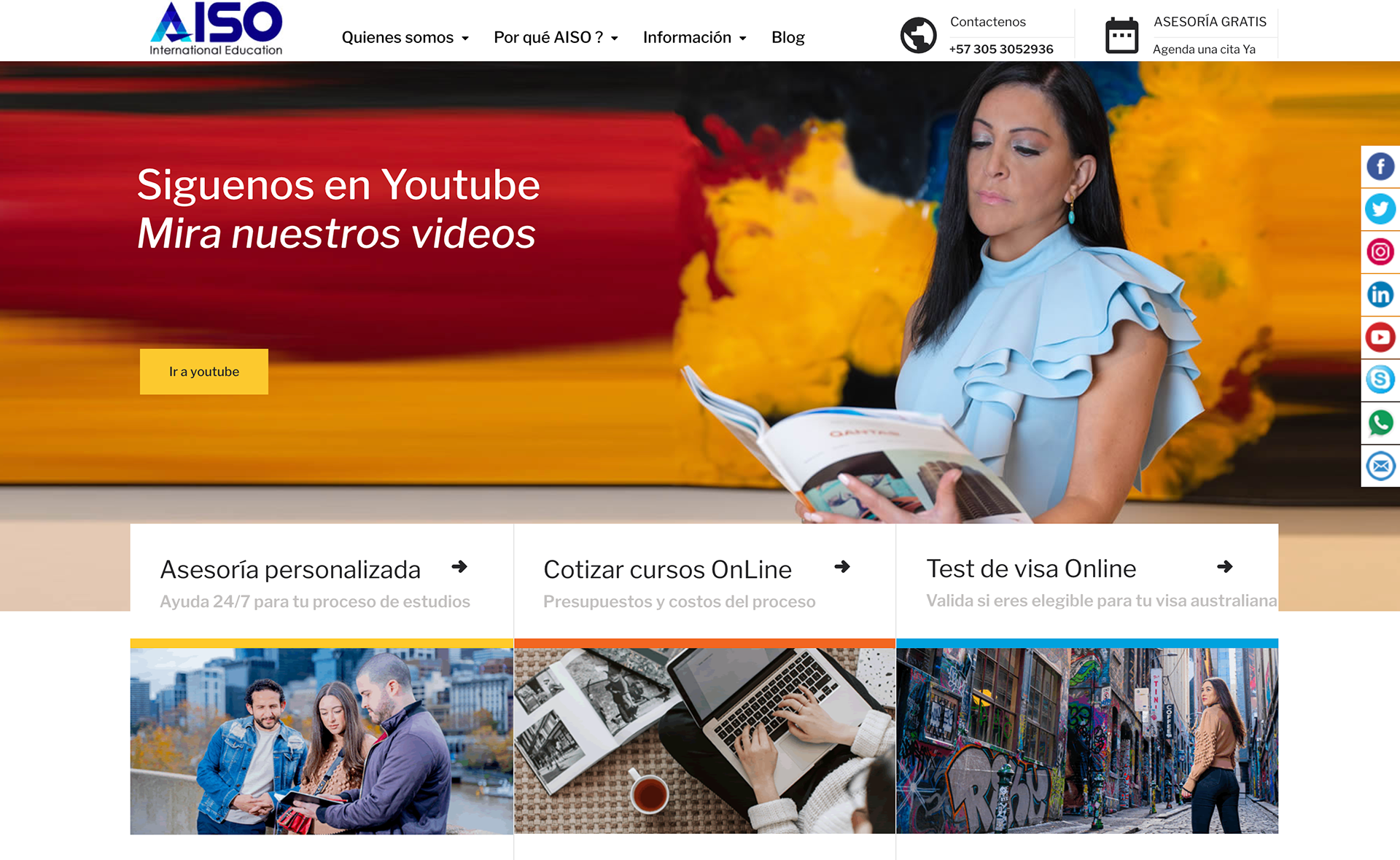The width and height of the screenshot is (1400, 860).
Task: Click Valida si eres elegible visa text
Action: coord(1101,601)
